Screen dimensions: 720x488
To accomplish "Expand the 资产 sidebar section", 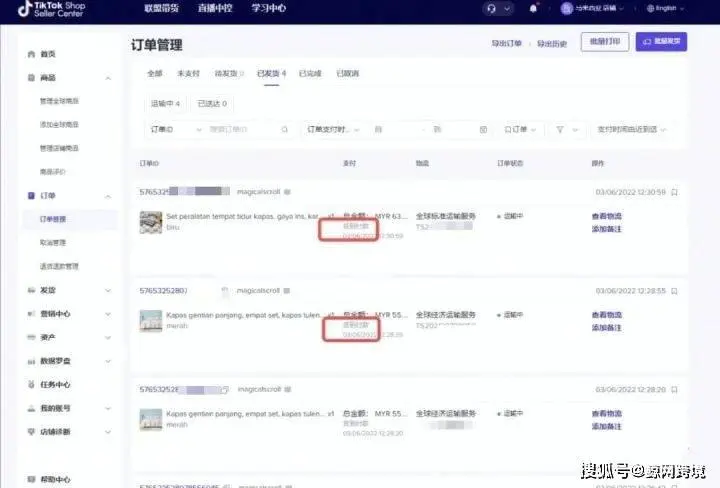I will point(108,338).
